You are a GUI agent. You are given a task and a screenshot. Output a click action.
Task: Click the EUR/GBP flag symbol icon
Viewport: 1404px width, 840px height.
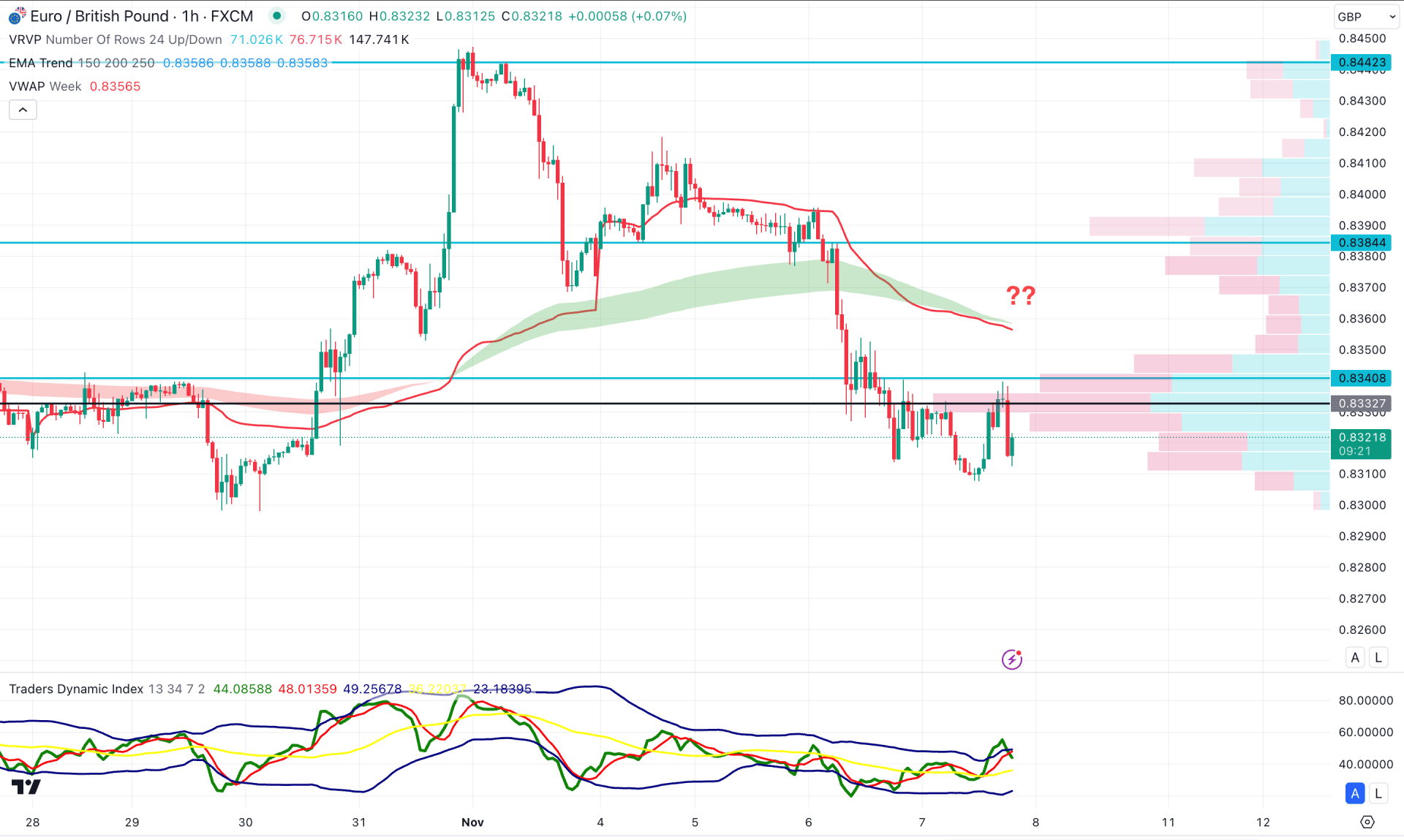tap(16, 15)
